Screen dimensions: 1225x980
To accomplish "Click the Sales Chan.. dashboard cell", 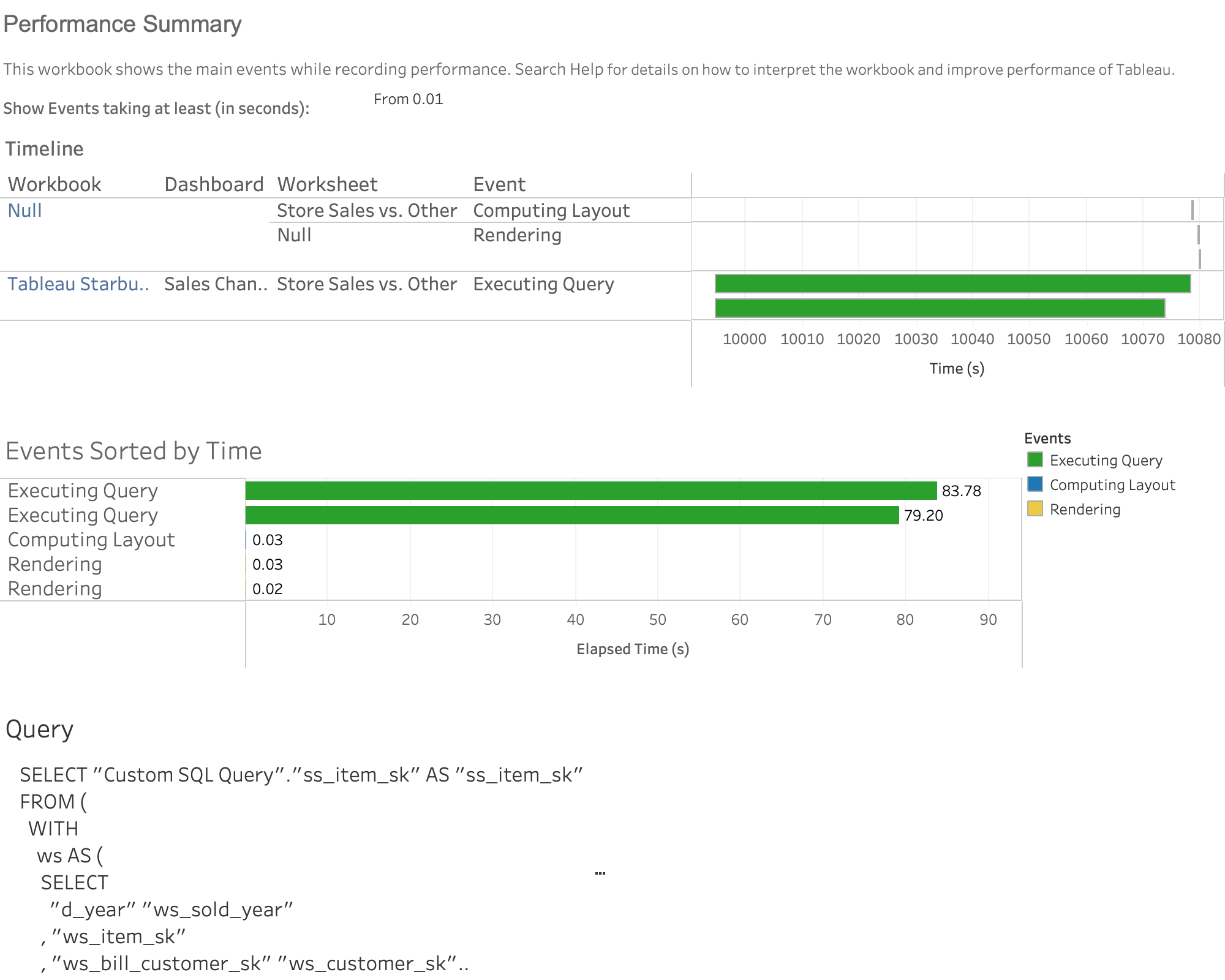I will coord(216,284).
